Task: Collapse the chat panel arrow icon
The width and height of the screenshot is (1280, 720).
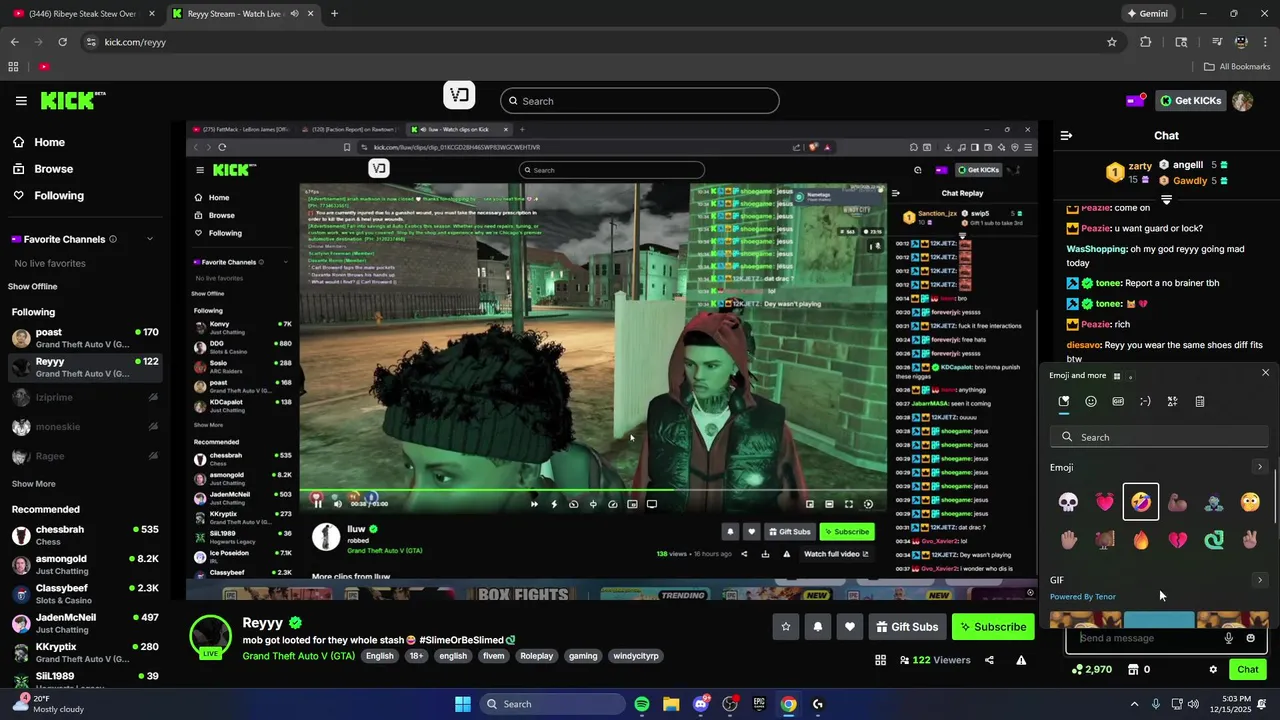Action: pyautogui.click(x=1066, y=135)
